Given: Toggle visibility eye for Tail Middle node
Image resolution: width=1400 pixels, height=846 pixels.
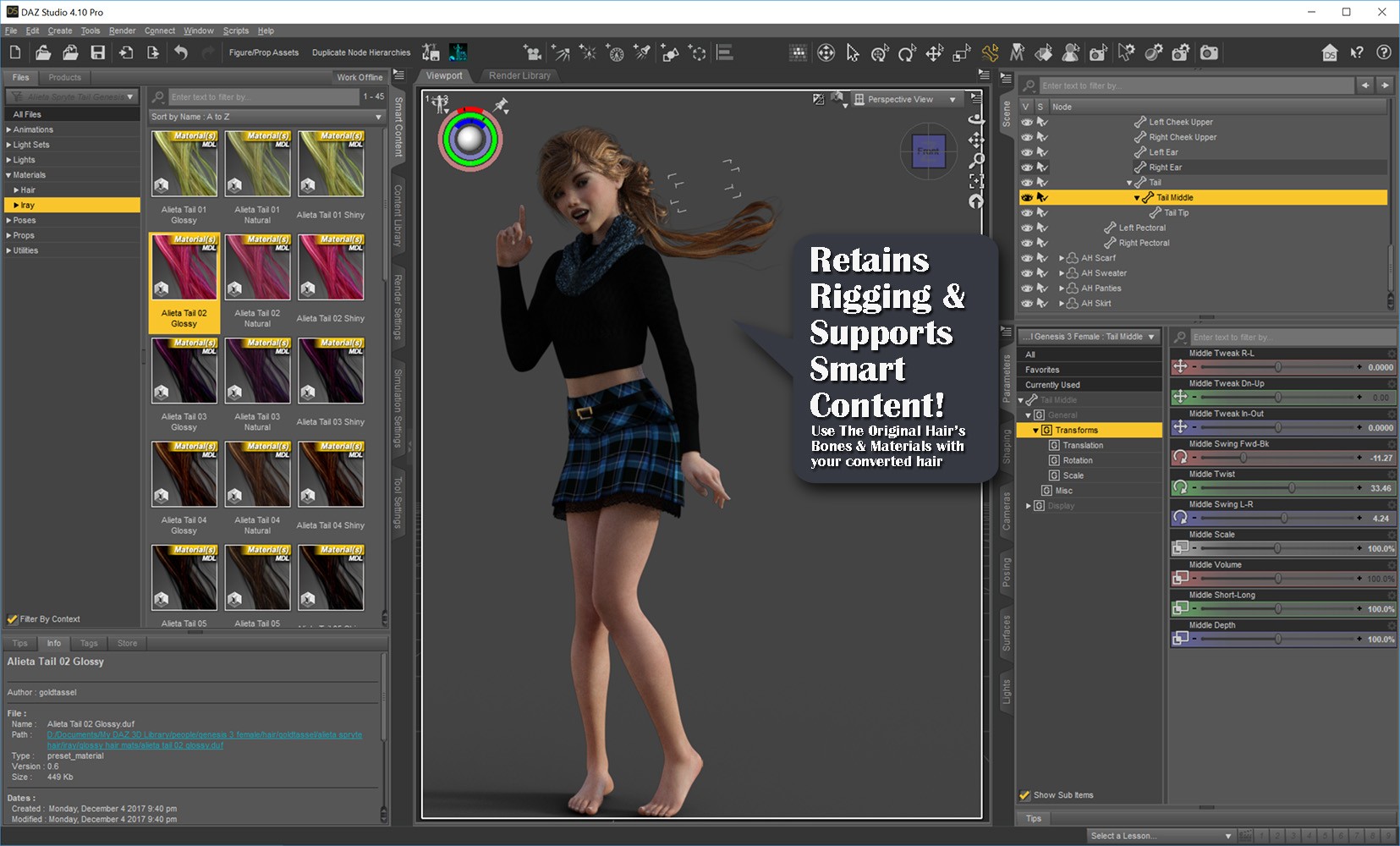Looking at the screenshot, I should tap(1026, 198).
